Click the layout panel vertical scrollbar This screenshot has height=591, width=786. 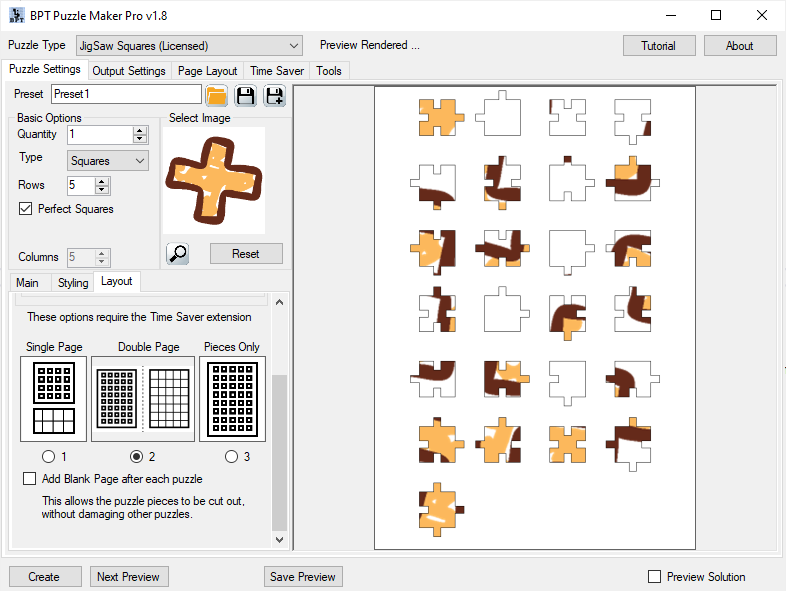[280, 450]
